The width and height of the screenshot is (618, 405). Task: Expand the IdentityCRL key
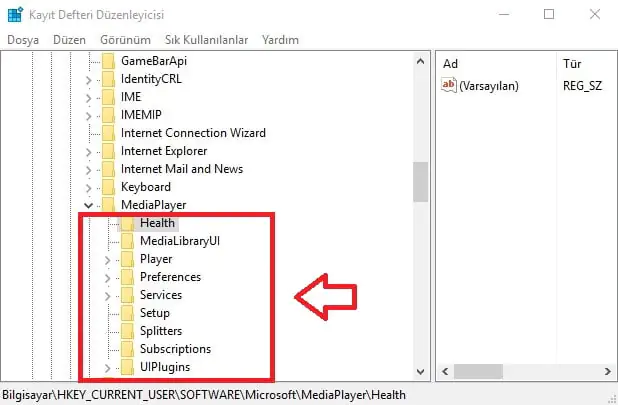click(89, 80)
